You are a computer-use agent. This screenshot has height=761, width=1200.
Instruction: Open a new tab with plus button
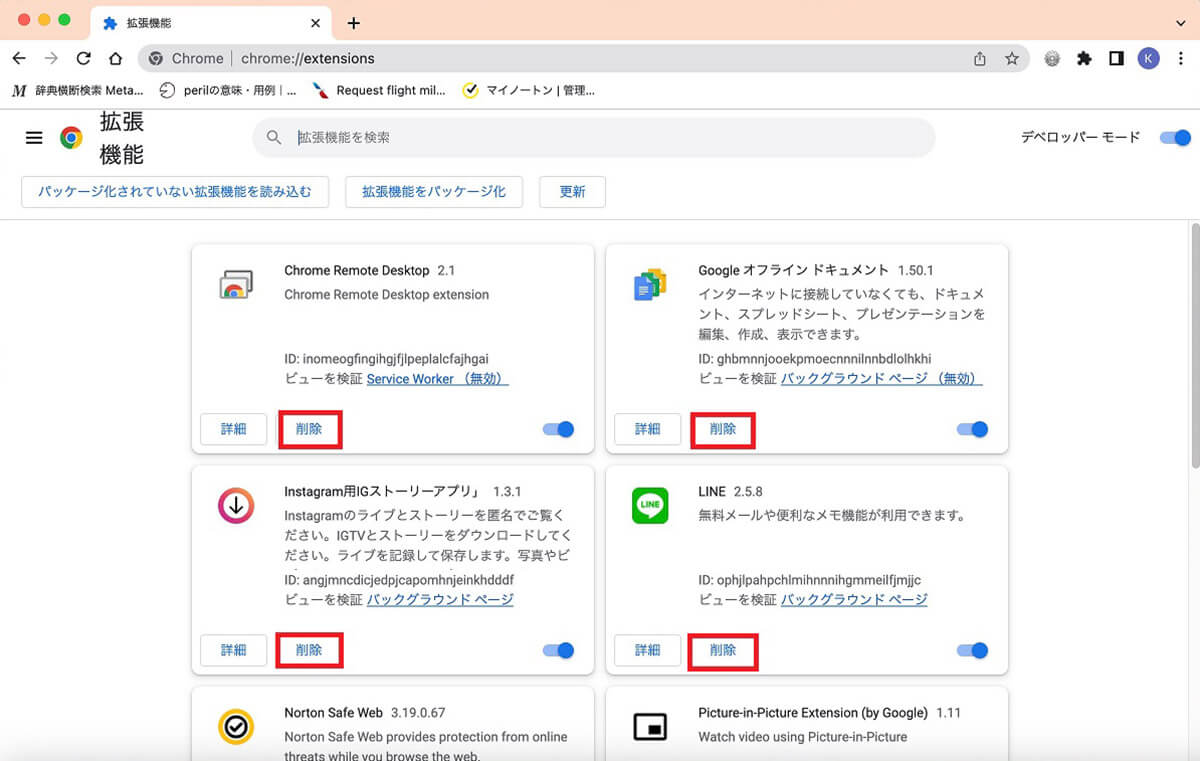pos(353,23)
